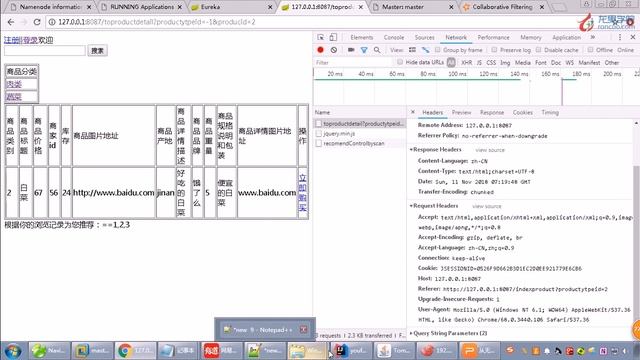The image size is (640, 360).
Task: Click the network Filter text field
Action: click(353, 62)
